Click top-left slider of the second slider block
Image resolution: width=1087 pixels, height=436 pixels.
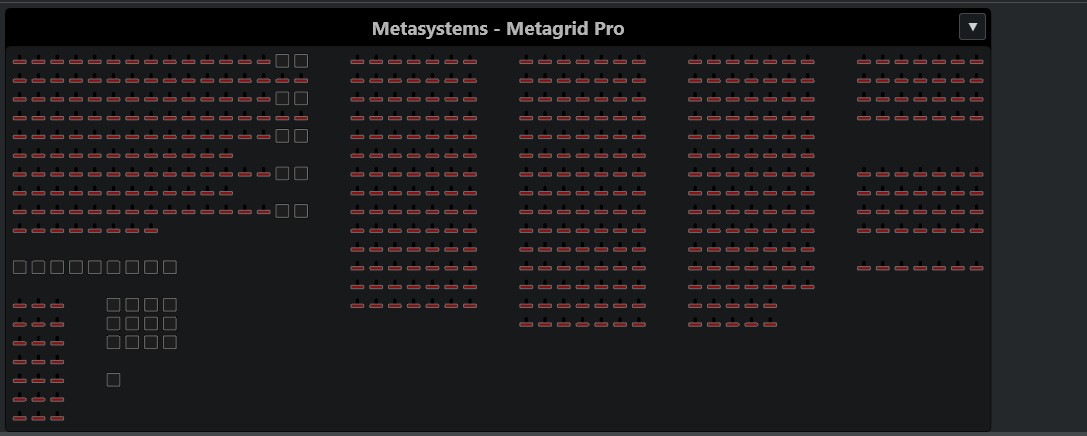[x=357, y=61]
